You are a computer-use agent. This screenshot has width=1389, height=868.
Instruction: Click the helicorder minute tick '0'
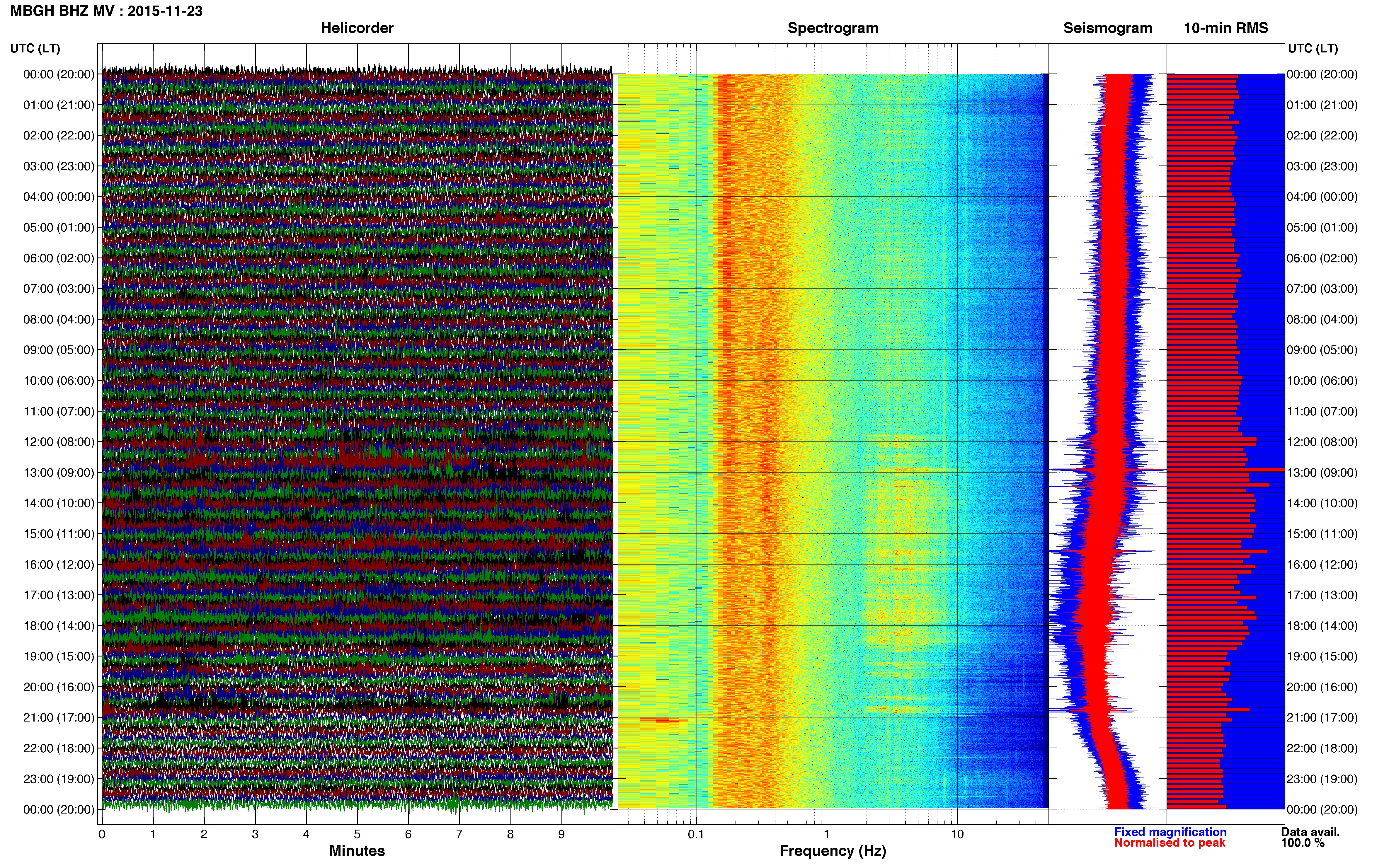[102, 835]
